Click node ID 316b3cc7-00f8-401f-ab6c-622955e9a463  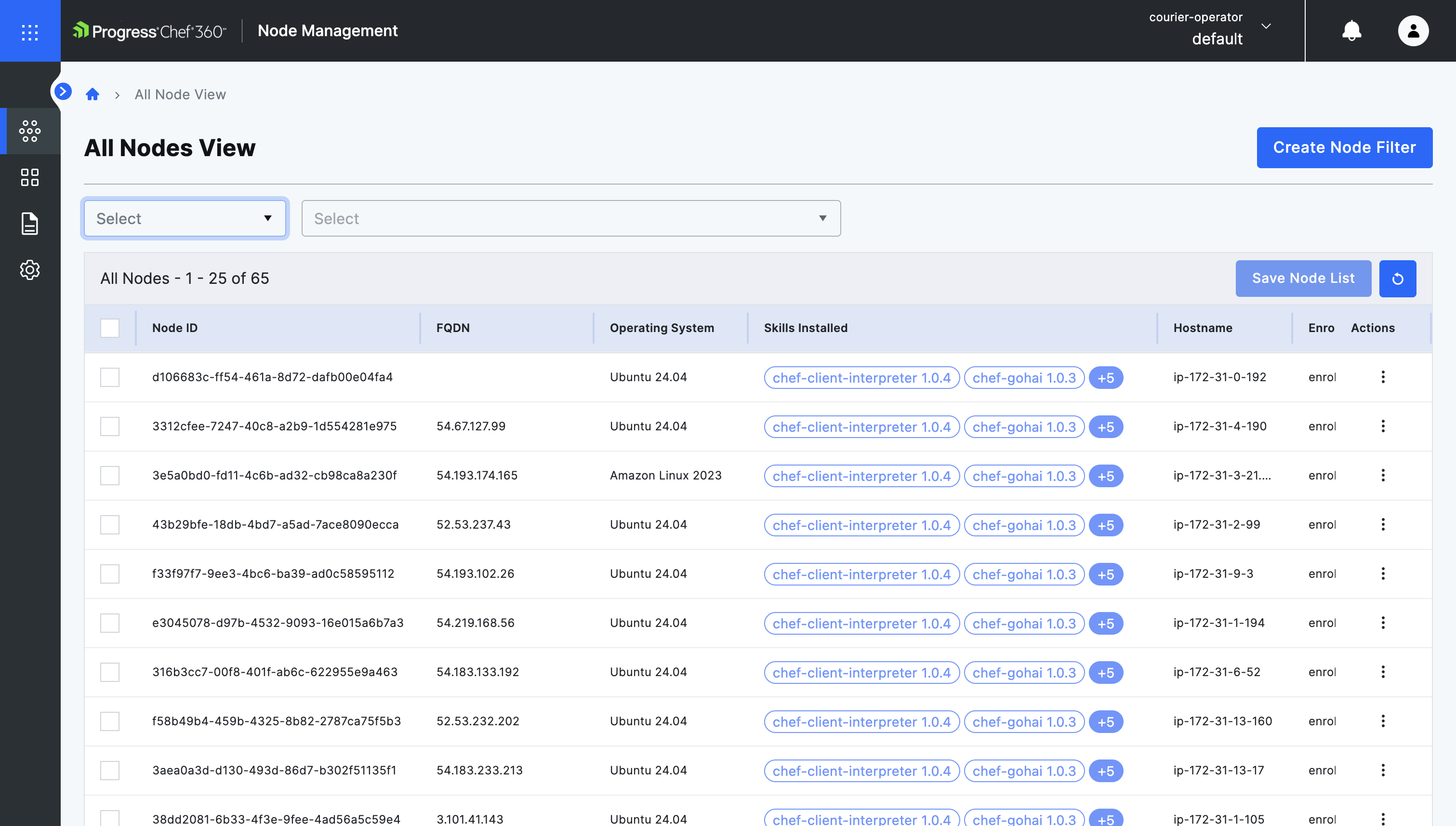point(275,672)
